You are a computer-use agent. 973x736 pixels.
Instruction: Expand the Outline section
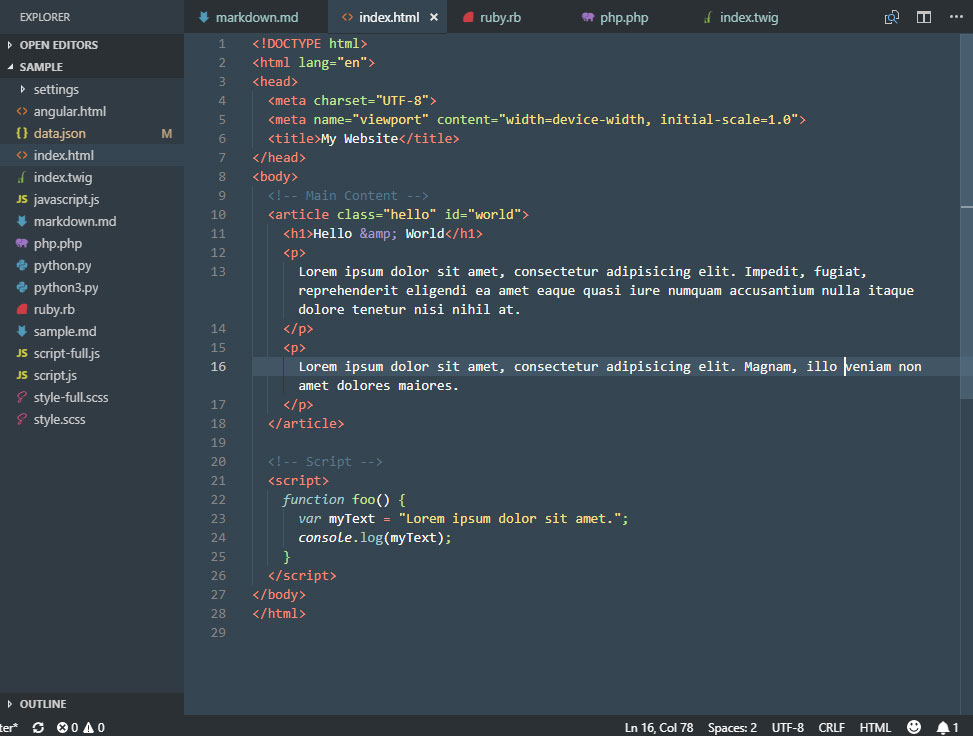click(92, 704)
